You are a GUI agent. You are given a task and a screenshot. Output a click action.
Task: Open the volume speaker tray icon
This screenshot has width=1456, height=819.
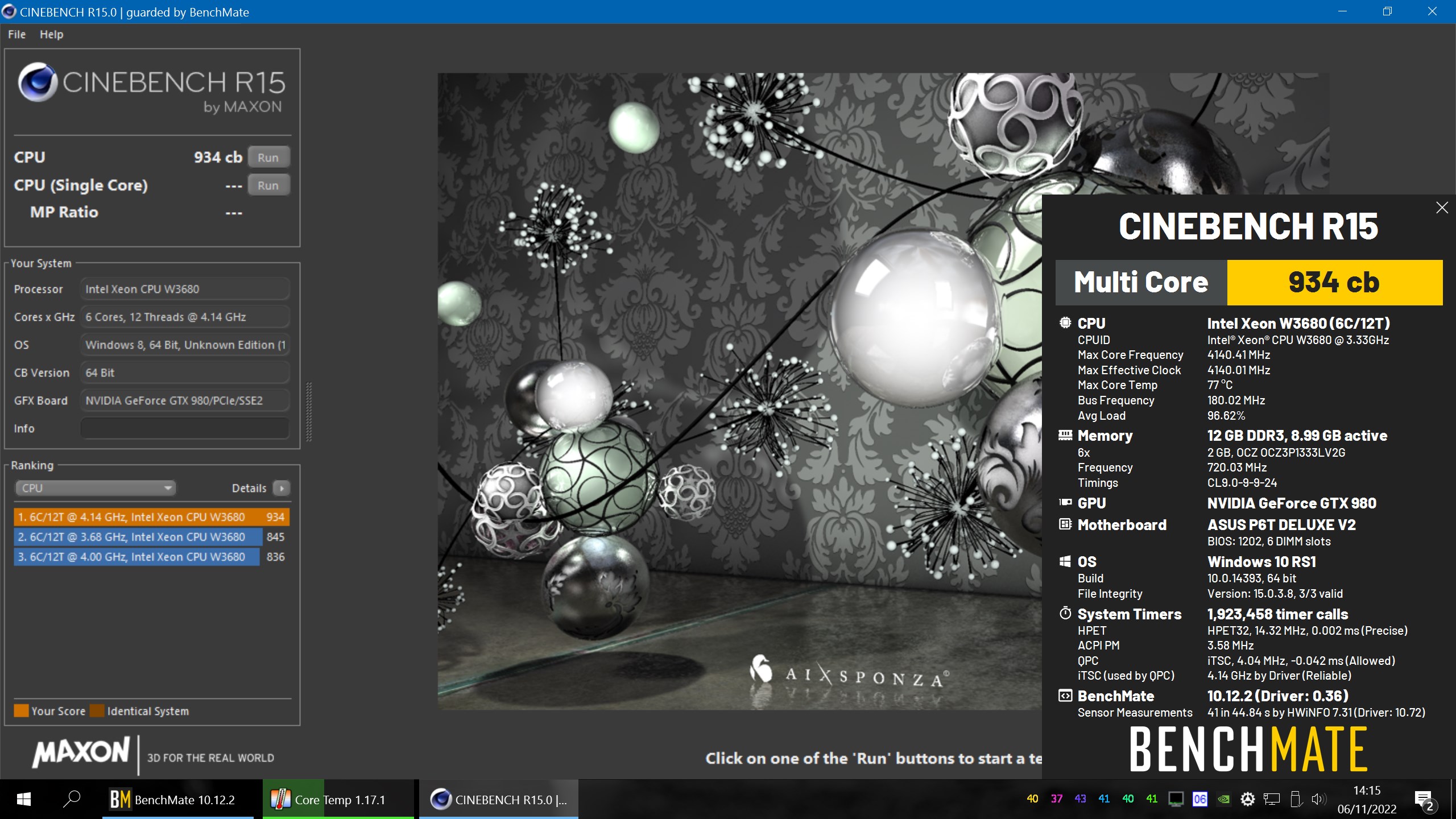point(1318,799)
